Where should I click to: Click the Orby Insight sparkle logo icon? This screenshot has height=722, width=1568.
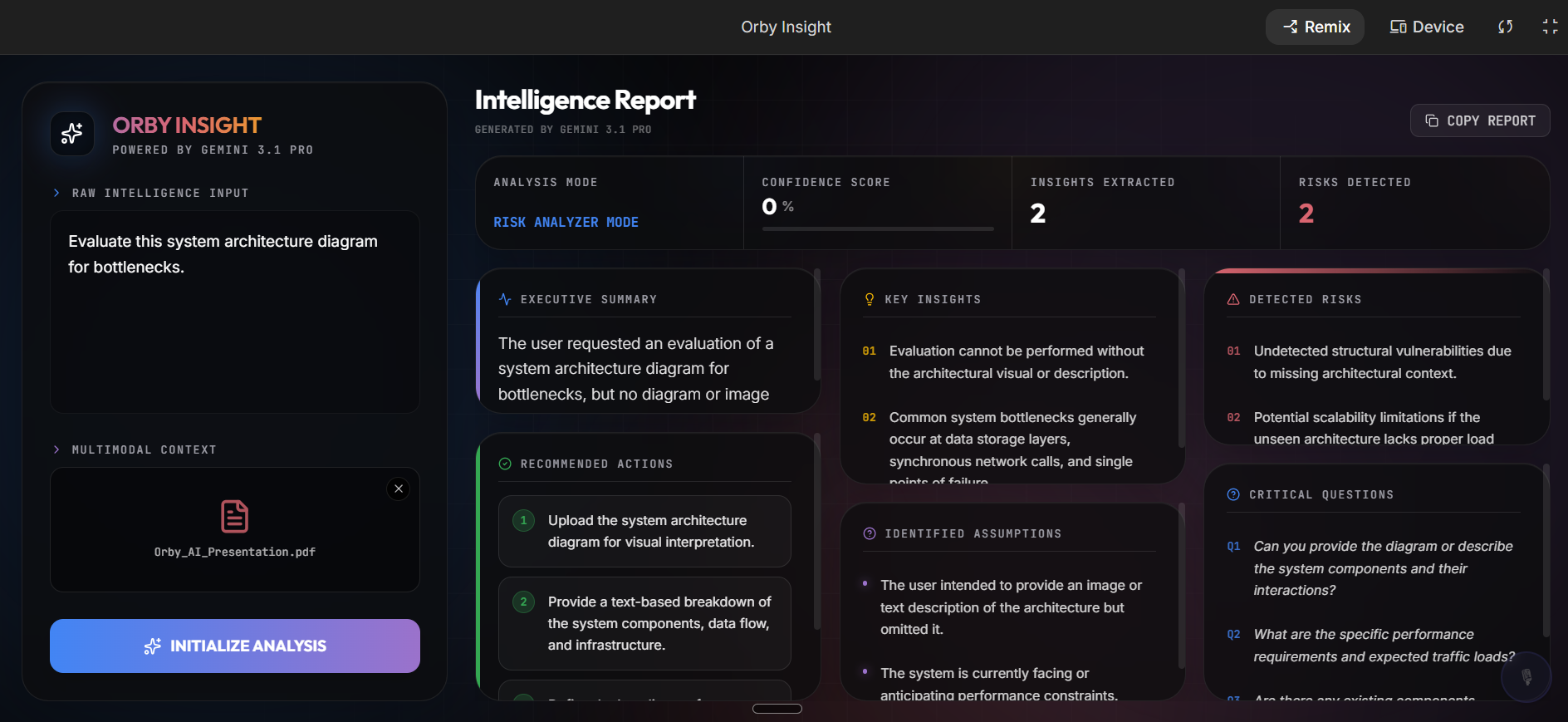tap(72, 134)
